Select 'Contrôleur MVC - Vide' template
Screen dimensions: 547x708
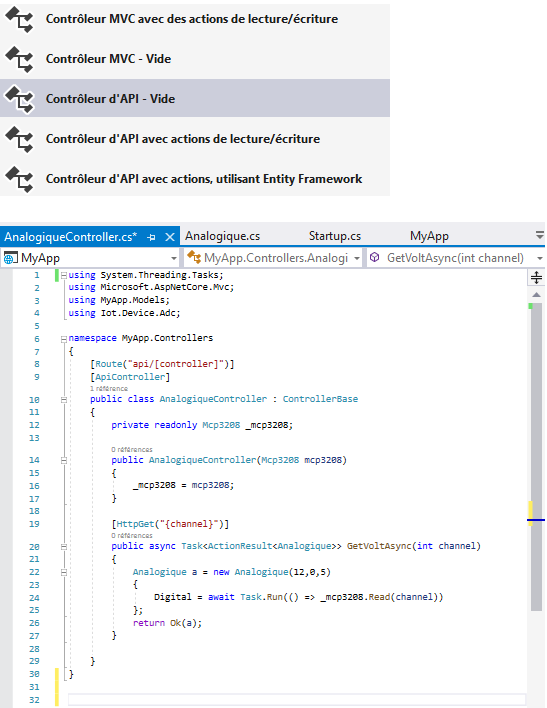195,59
